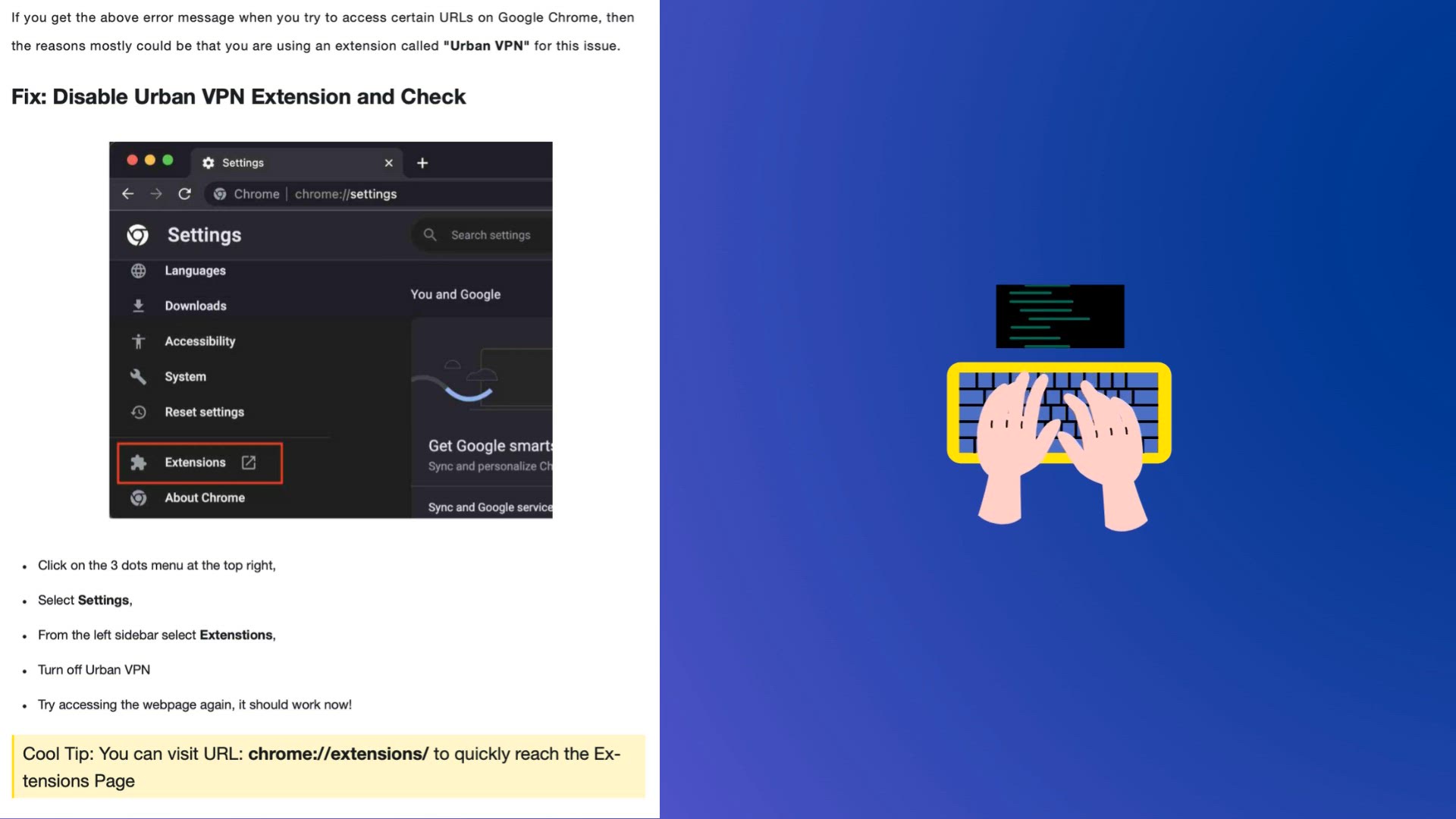This screenshot has height=819, width=1456.
Task: Click the Search settings field
Action: [x=482, y=235]
